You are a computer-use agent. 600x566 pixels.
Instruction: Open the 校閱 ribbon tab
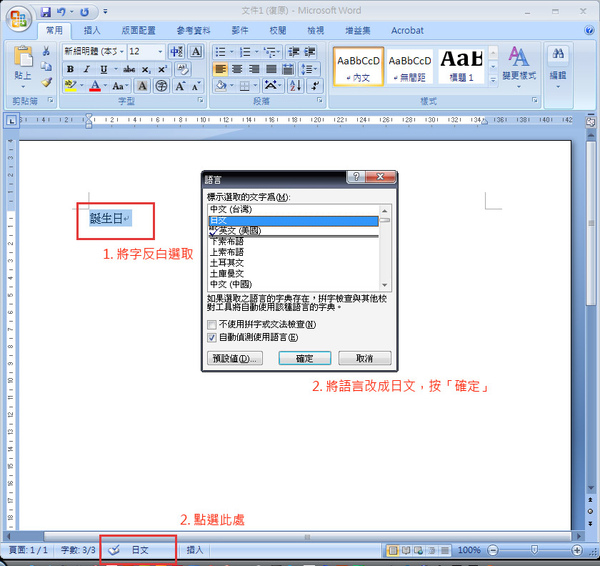pyautogui.click(x=278, y=31)
